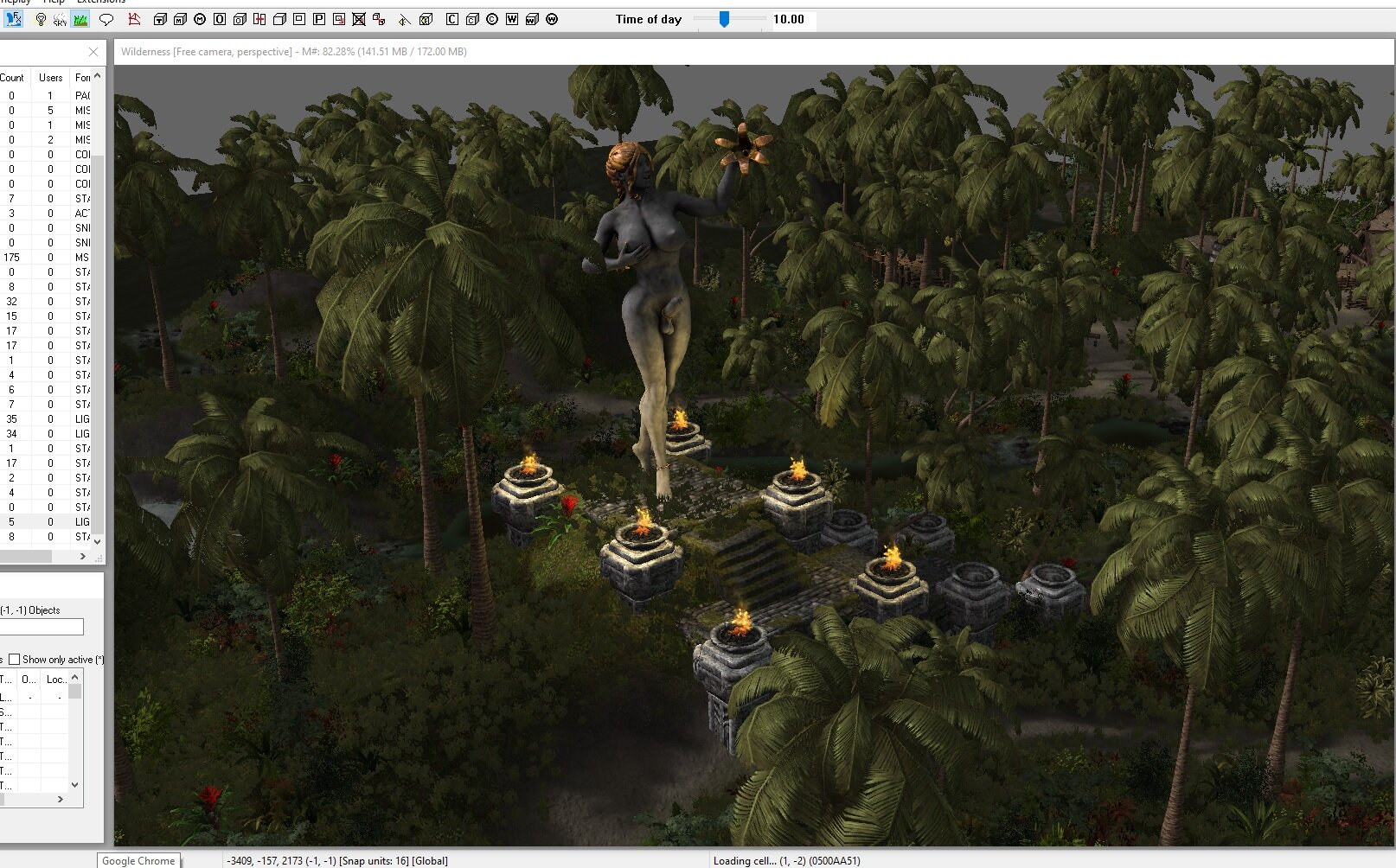Click the snap units coordinates status text

click(x=337, y=860)
